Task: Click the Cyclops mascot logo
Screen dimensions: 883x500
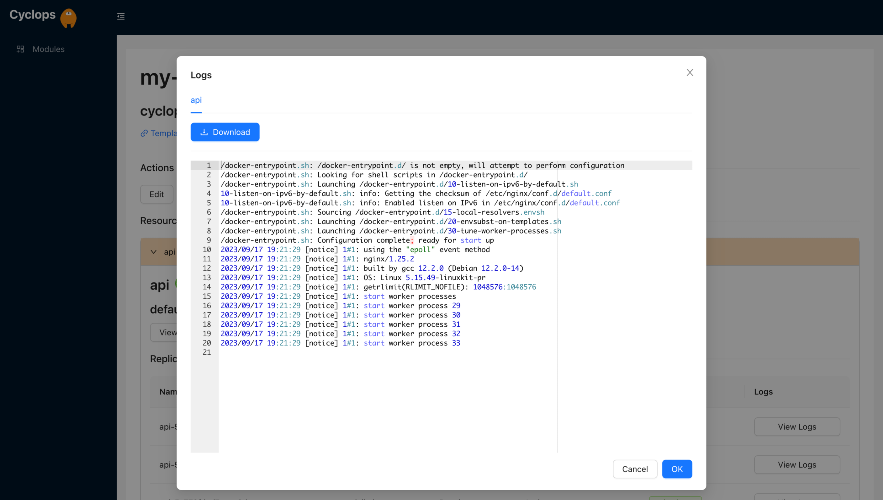Action: [x=68, y=18]
